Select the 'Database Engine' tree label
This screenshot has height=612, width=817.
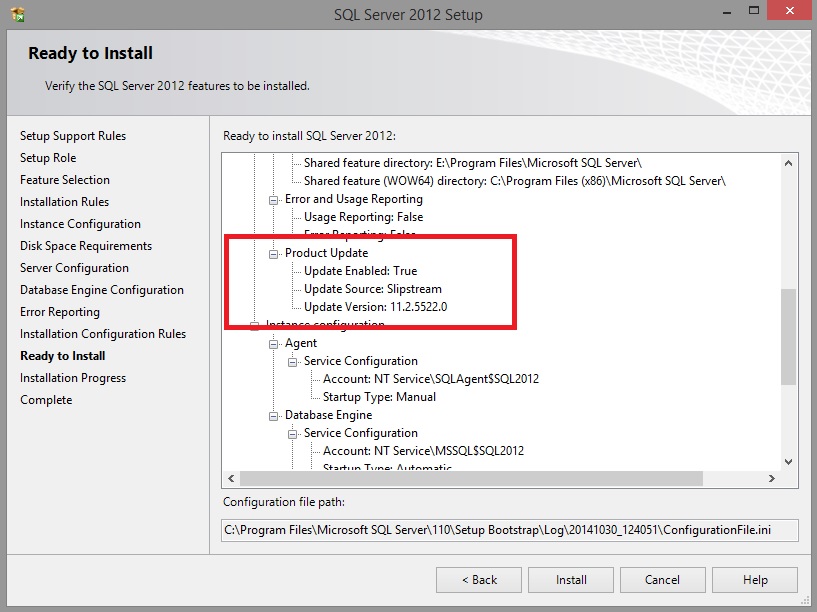click(x=329, y=415)
